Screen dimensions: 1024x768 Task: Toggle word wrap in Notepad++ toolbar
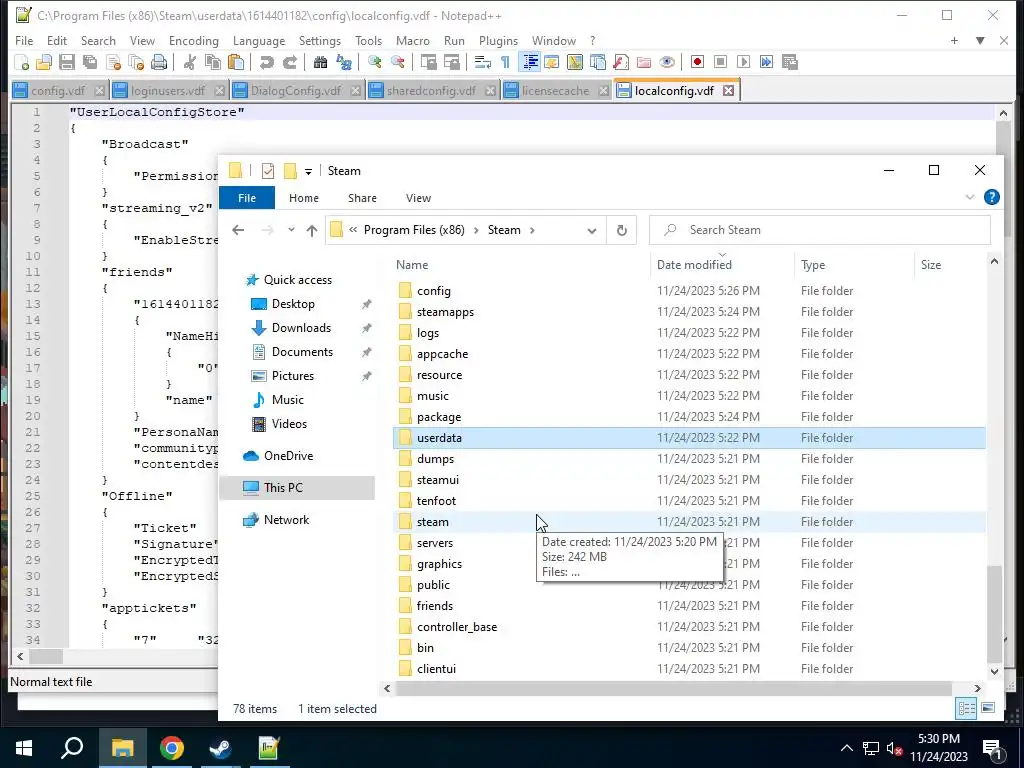[483, 62]
